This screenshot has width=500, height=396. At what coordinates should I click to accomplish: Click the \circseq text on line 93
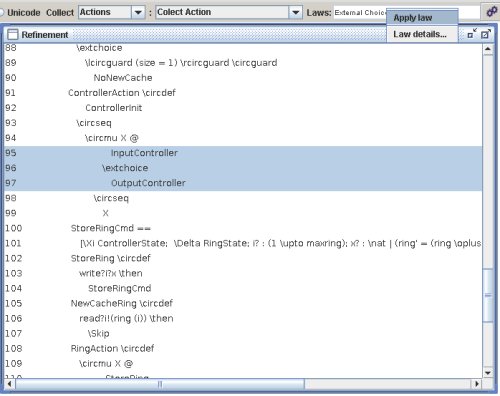click(94, 123)
